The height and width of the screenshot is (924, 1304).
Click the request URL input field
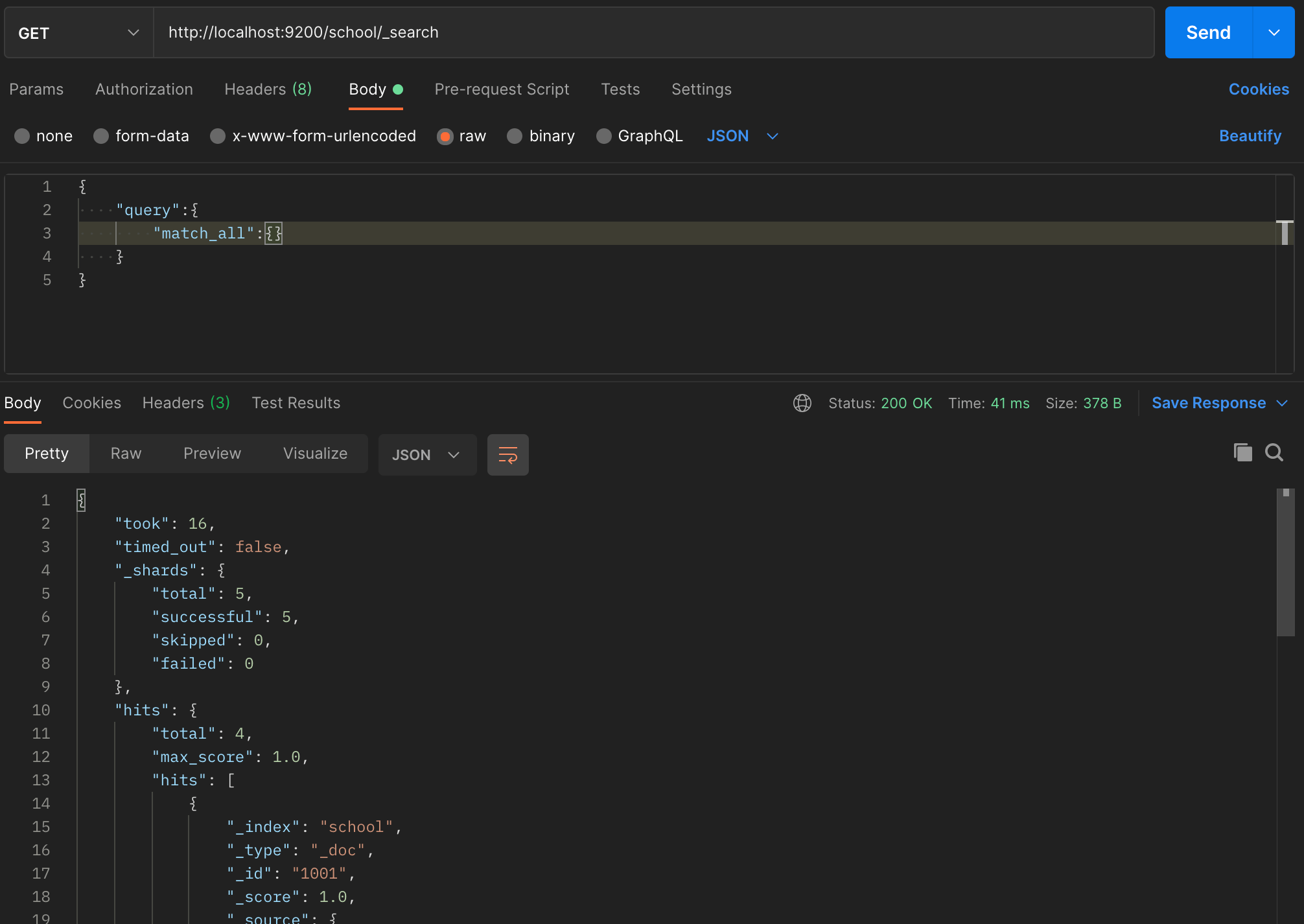pos(653,32)
